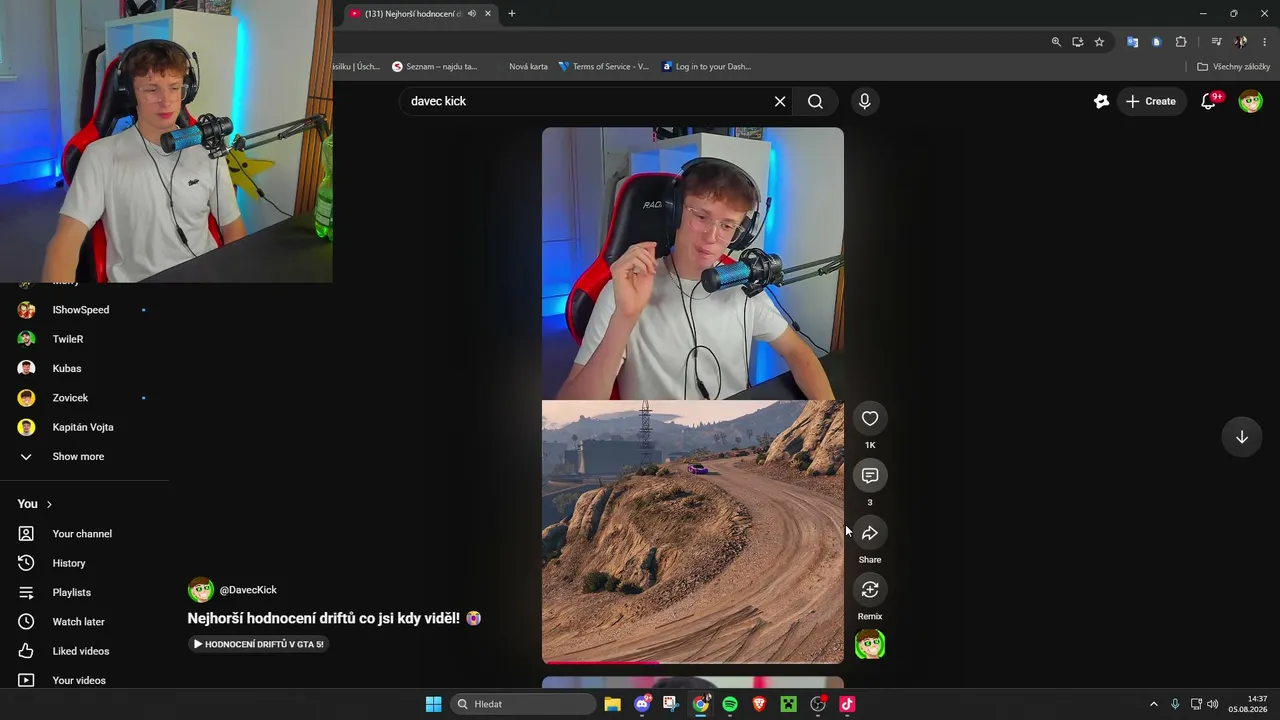Like the Short with the heart icon

click(870, 419)
